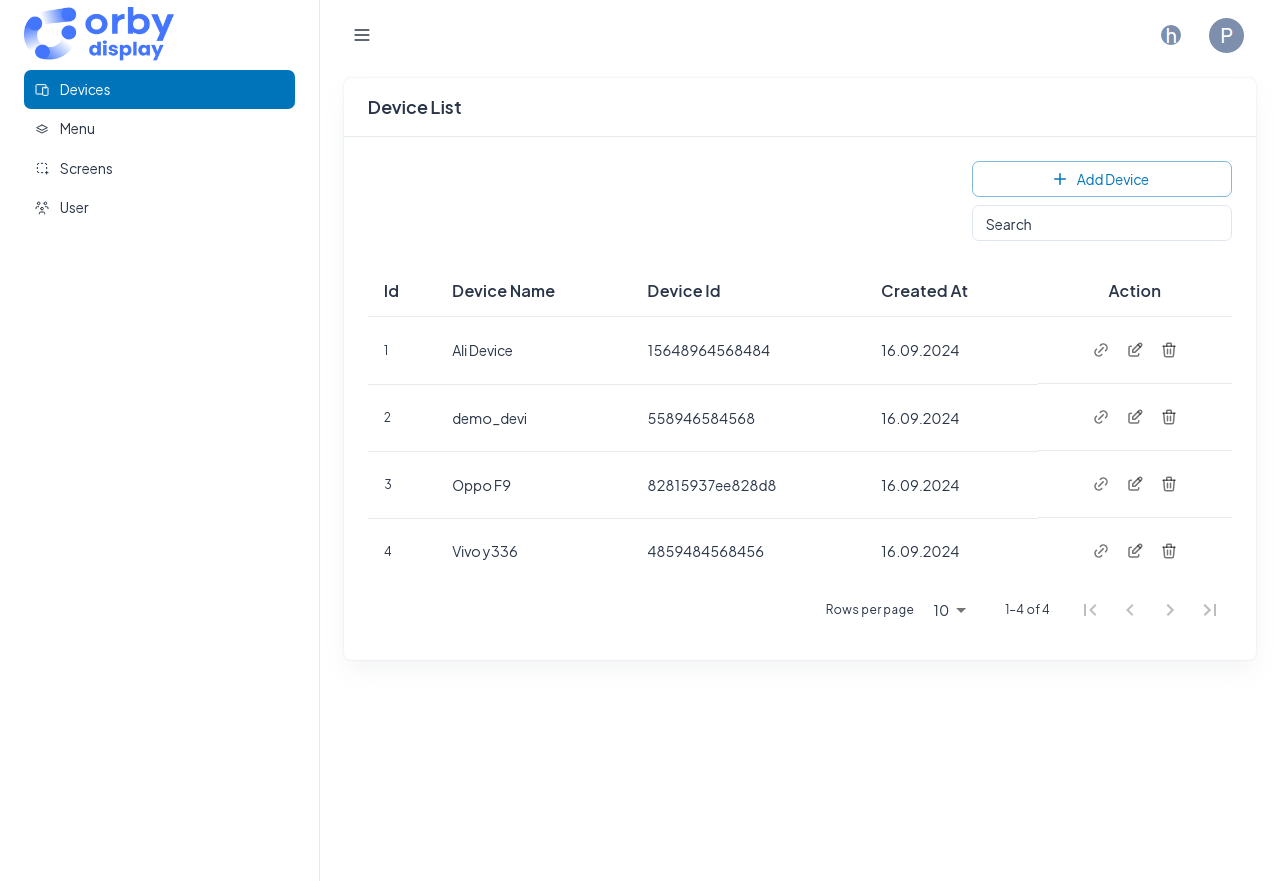Open the user profile avatar menu

pos(1226,35)
